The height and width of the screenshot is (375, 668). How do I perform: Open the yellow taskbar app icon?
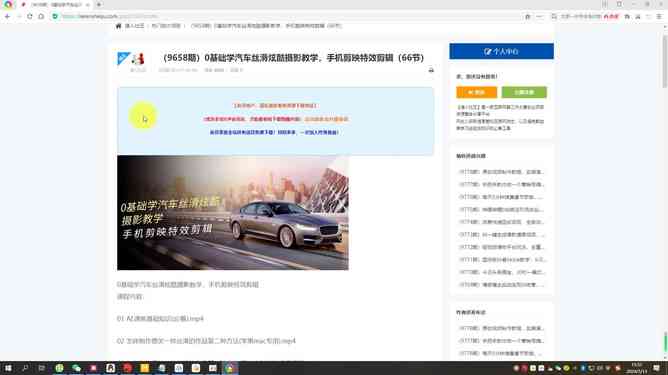pyautogui.click(x=144, y=368)
